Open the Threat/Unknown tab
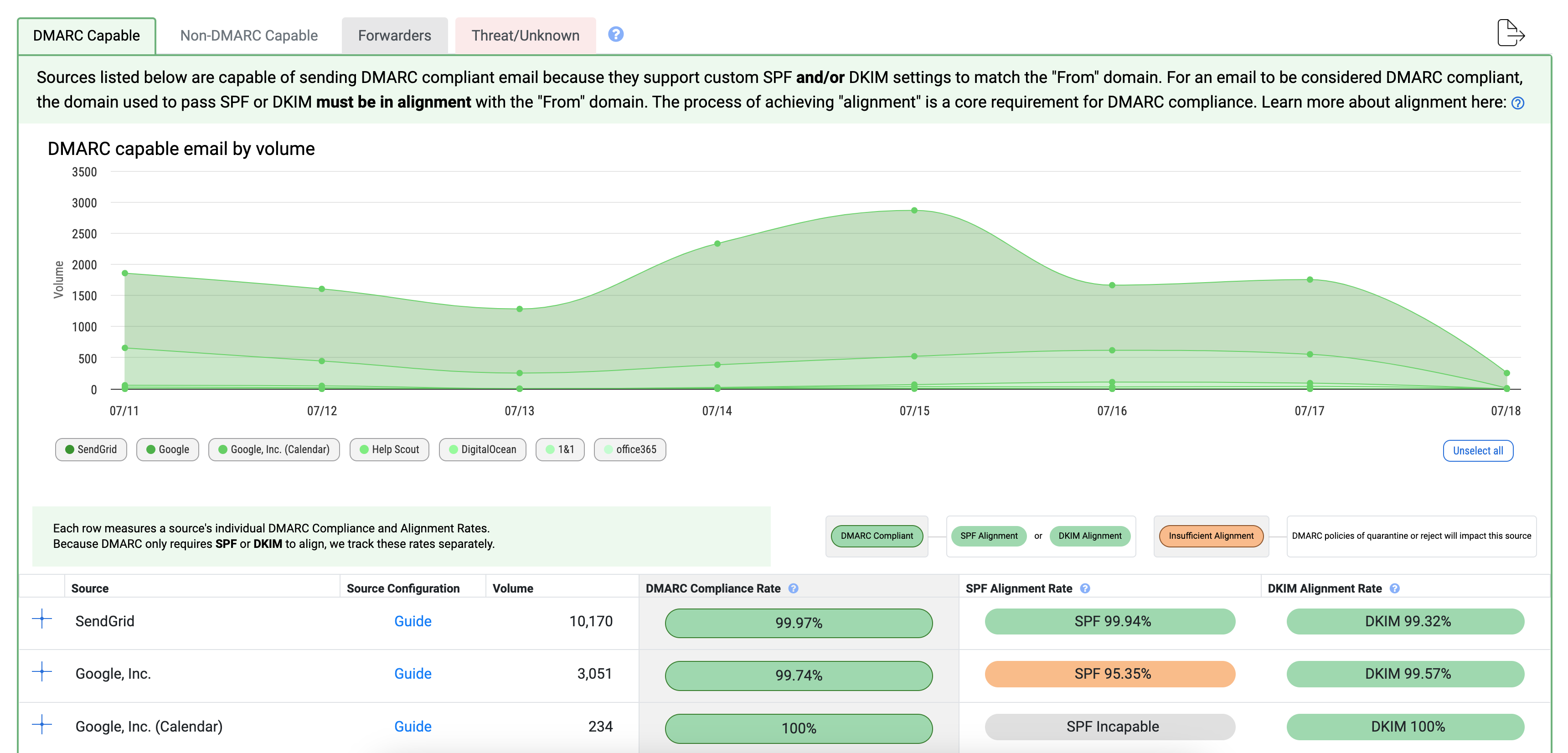This screenshot has width=1568, height=753. pyautogui.click(x=525, y=35)
